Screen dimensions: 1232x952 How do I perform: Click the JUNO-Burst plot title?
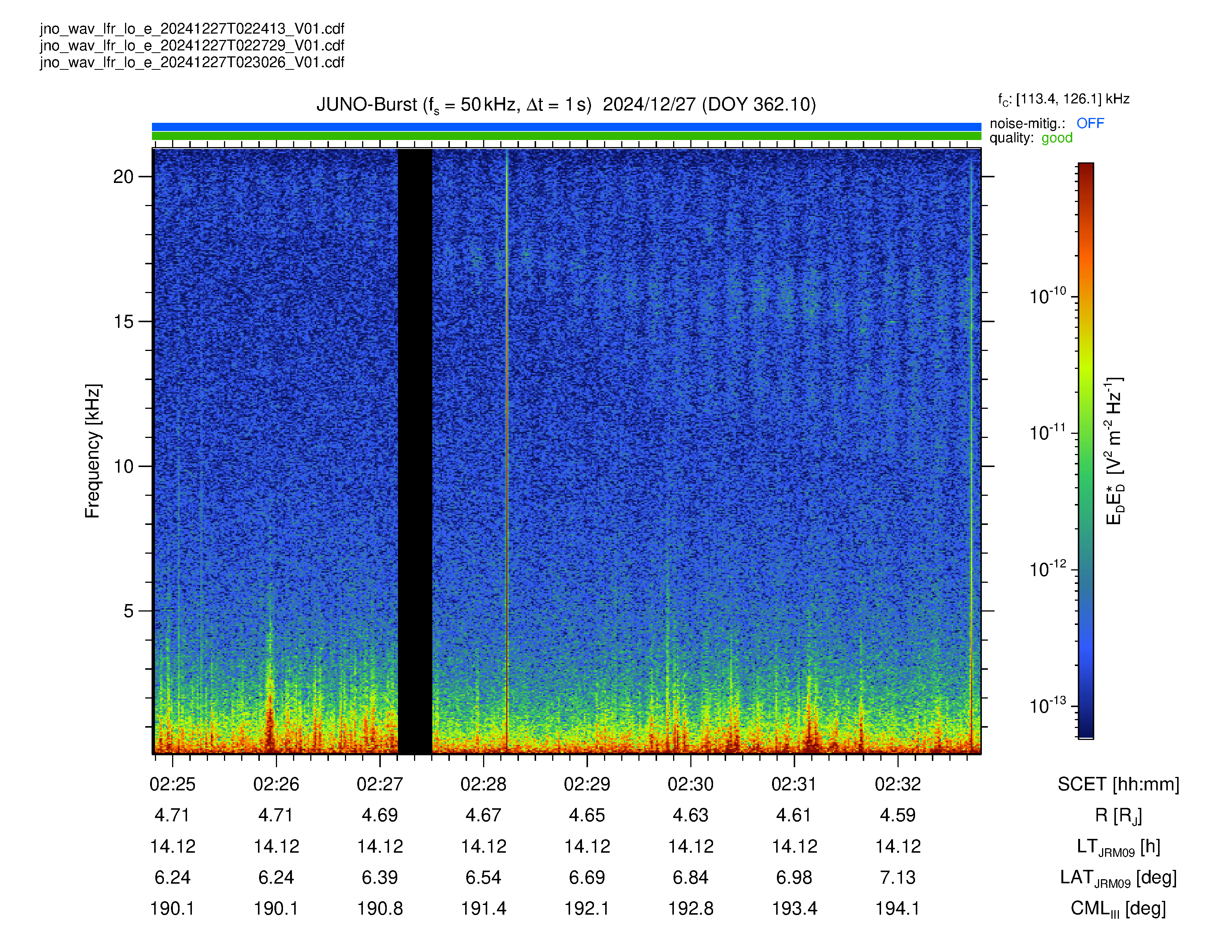pyautogui.click(x=566, y=105)
